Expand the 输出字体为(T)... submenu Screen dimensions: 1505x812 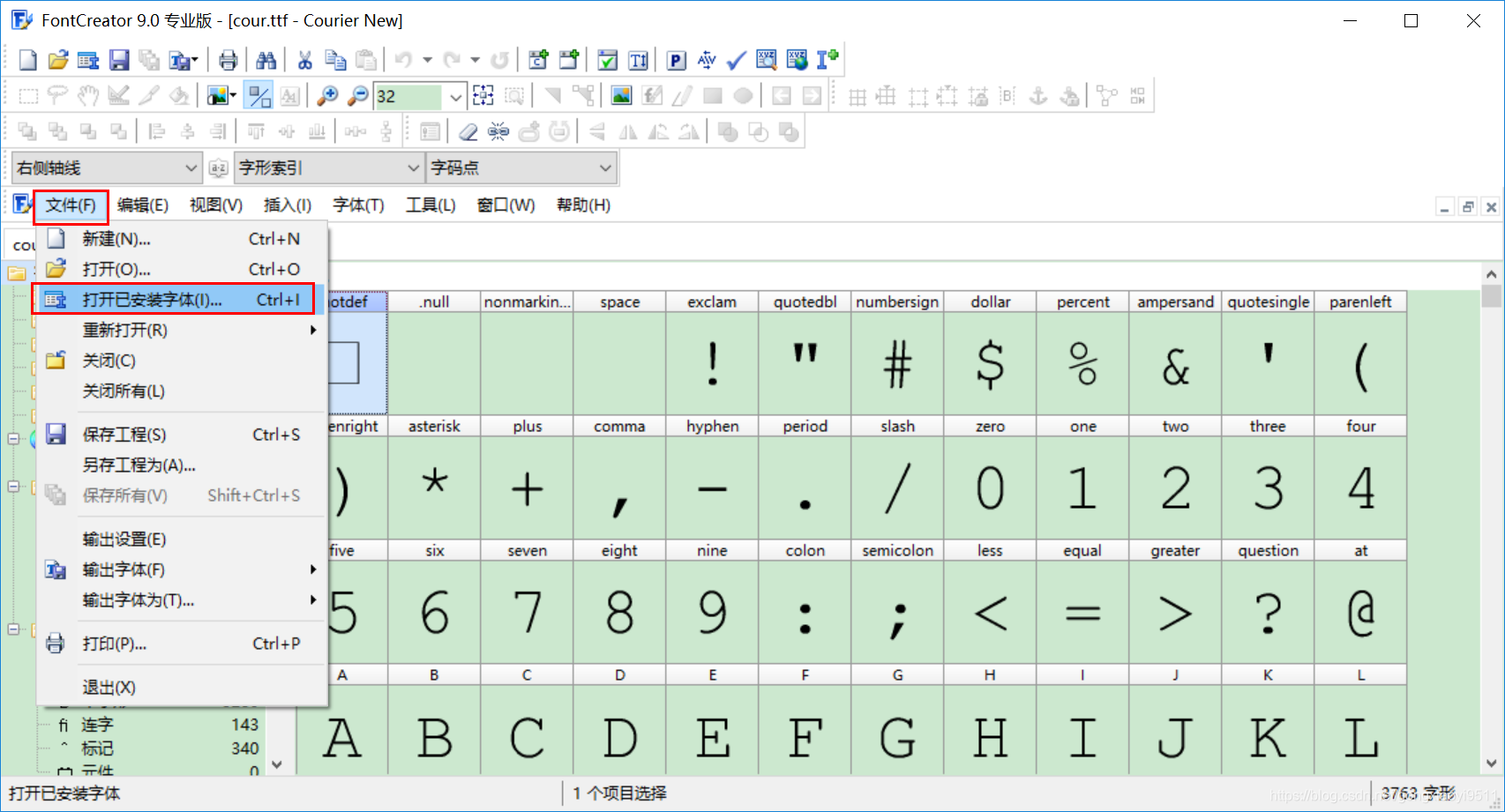pyautogui.click(x=181, y=600)
